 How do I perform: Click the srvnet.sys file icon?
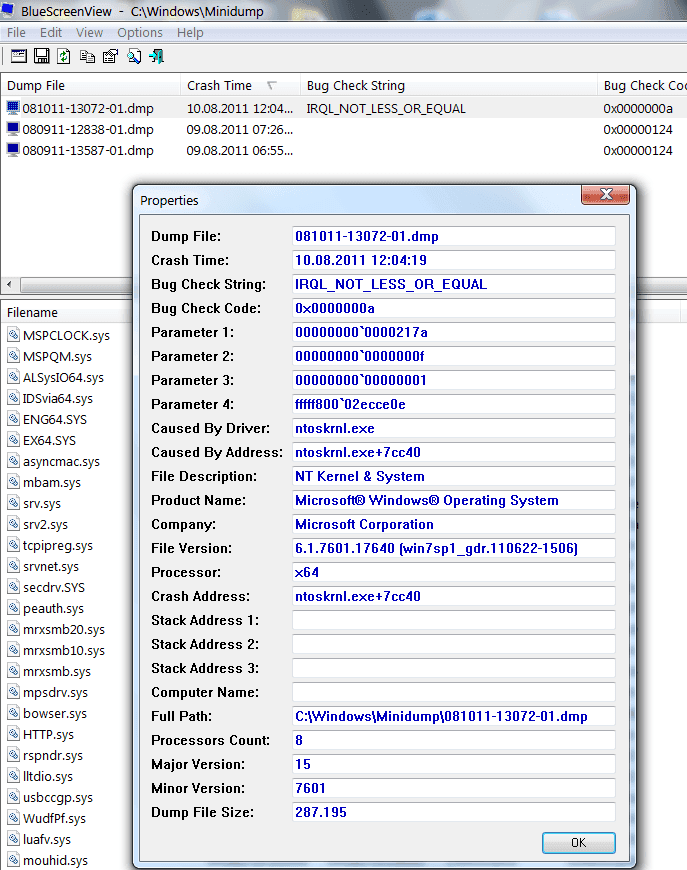(13, 566)
